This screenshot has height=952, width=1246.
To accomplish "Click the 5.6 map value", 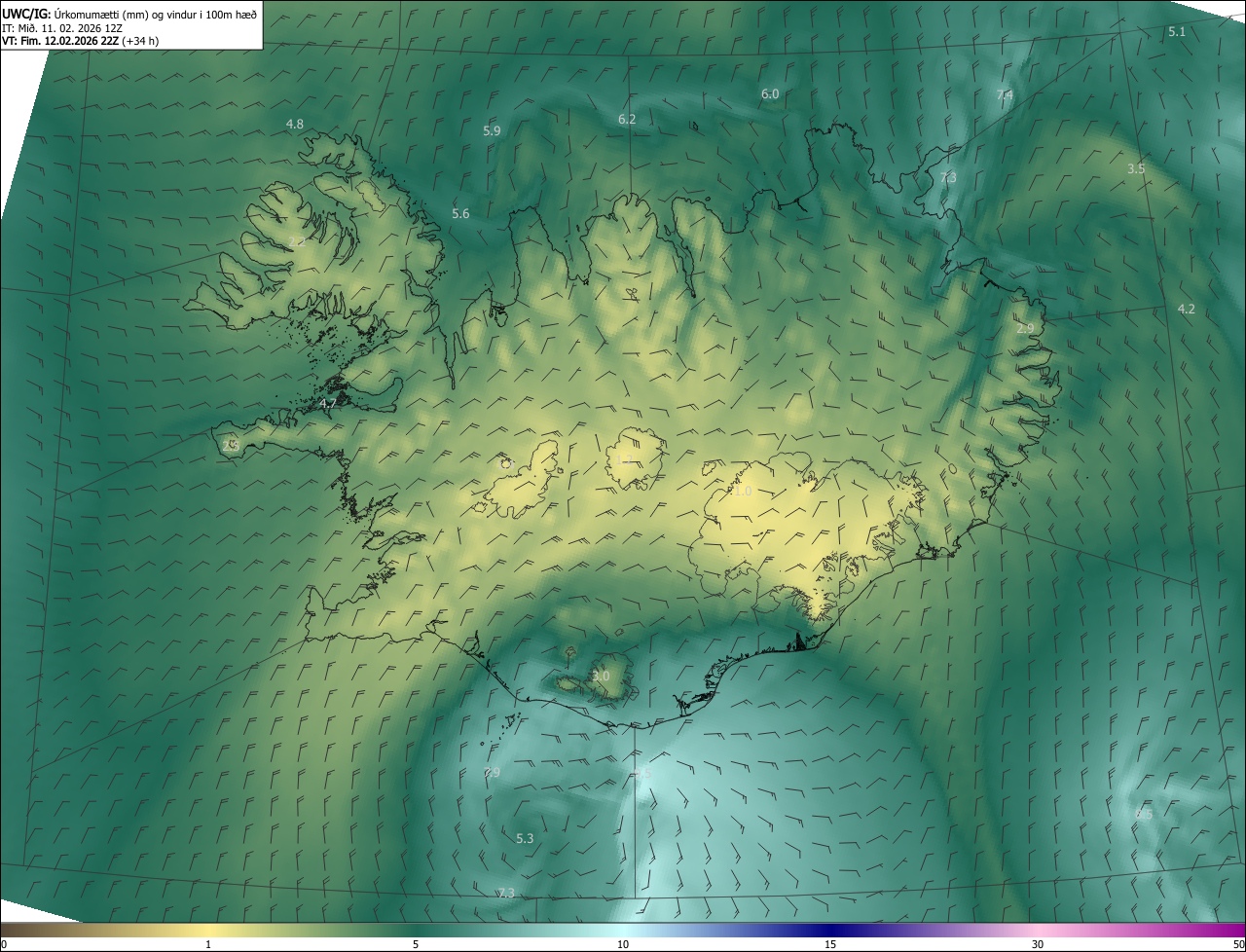I will click(460, 213).
